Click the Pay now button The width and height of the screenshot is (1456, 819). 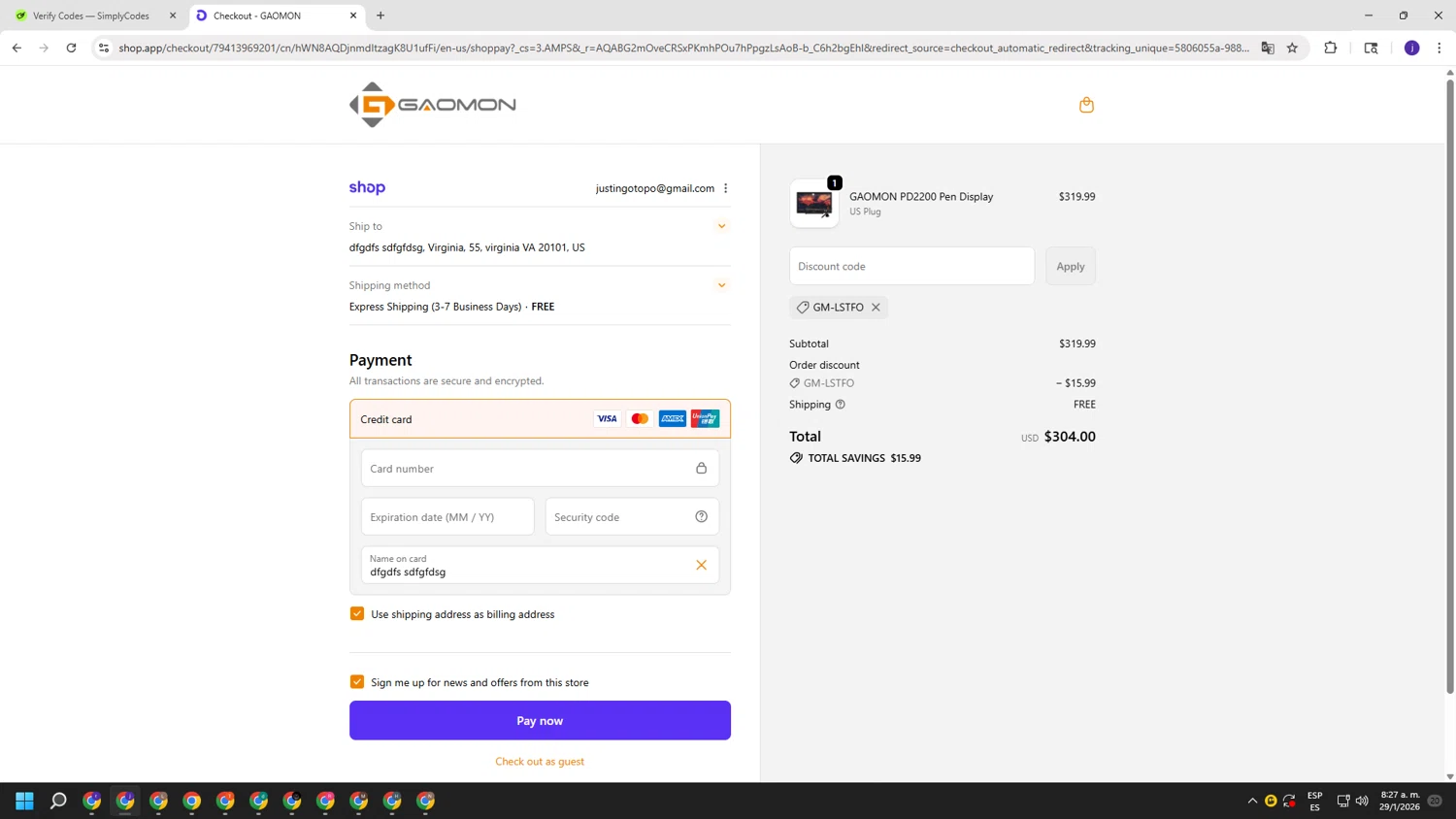540,721
